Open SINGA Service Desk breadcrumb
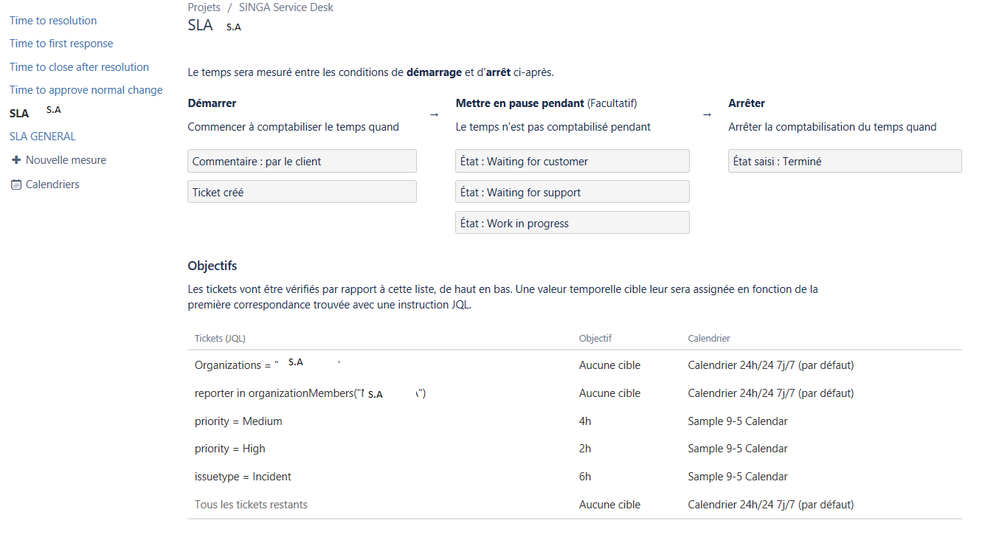The image size is (999, 535). point(286,7)
